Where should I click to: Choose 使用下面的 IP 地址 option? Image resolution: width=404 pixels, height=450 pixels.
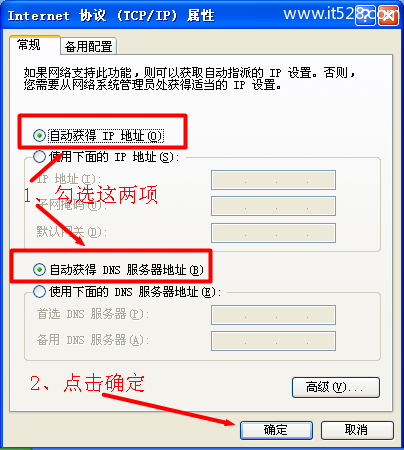[39, 157]
